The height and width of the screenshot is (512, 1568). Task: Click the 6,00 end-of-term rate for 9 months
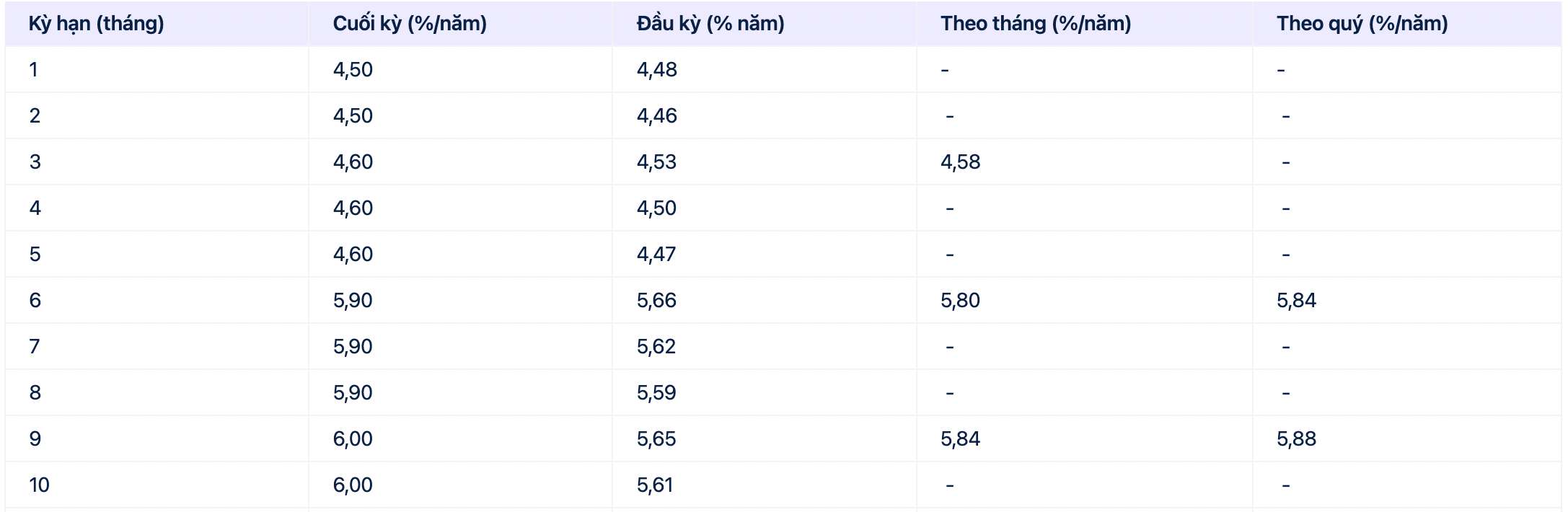[353, 439]
